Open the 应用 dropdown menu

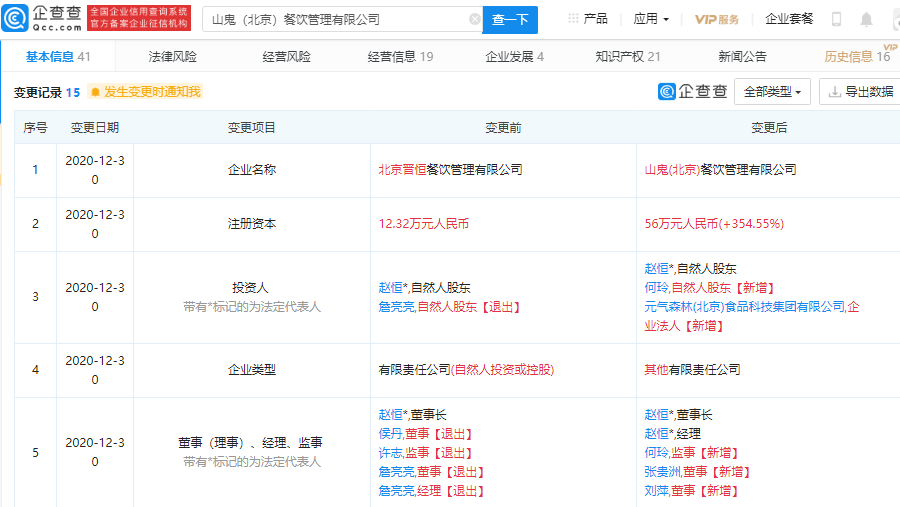[651, 19]
